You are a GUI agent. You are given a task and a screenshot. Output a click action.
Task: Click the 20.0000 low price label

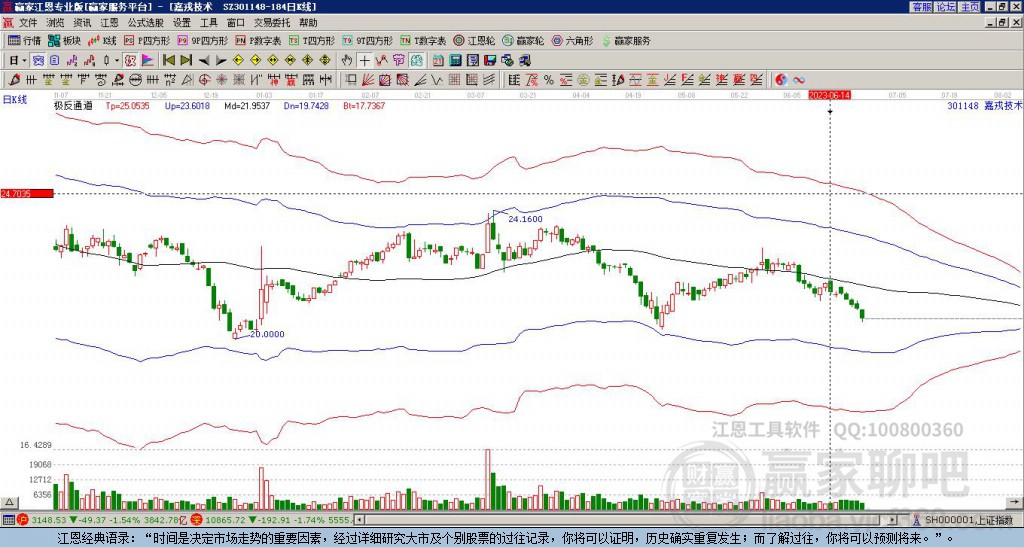(267, 334)
